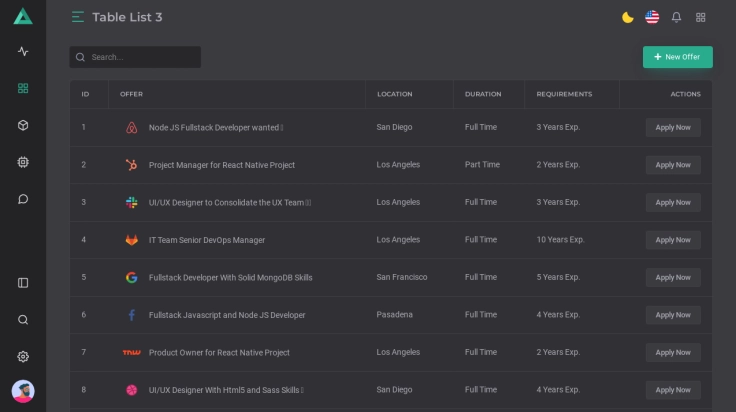The height and width of the screenshot is (412, 736).
Task: Expand the apps grid menu in header
Action: 701,17
